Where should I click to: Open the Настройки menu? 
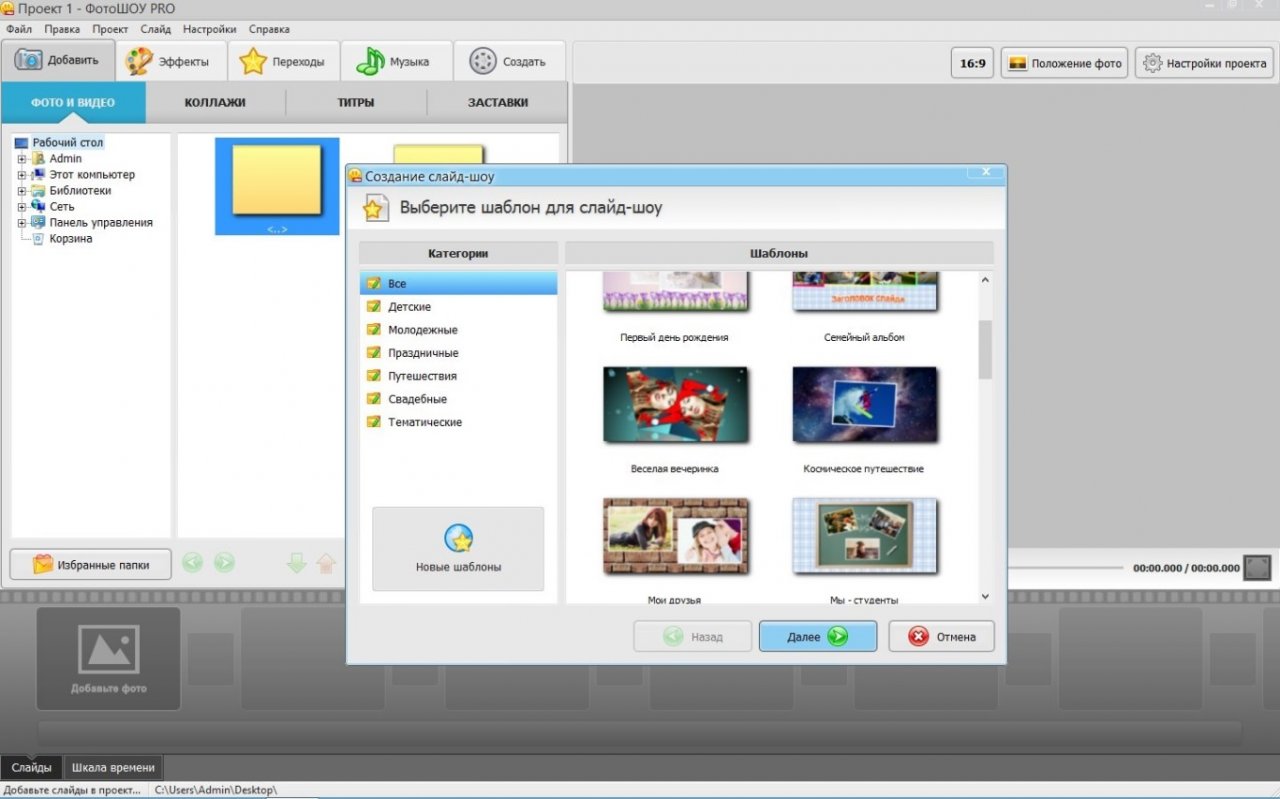[x=209, y=29]
